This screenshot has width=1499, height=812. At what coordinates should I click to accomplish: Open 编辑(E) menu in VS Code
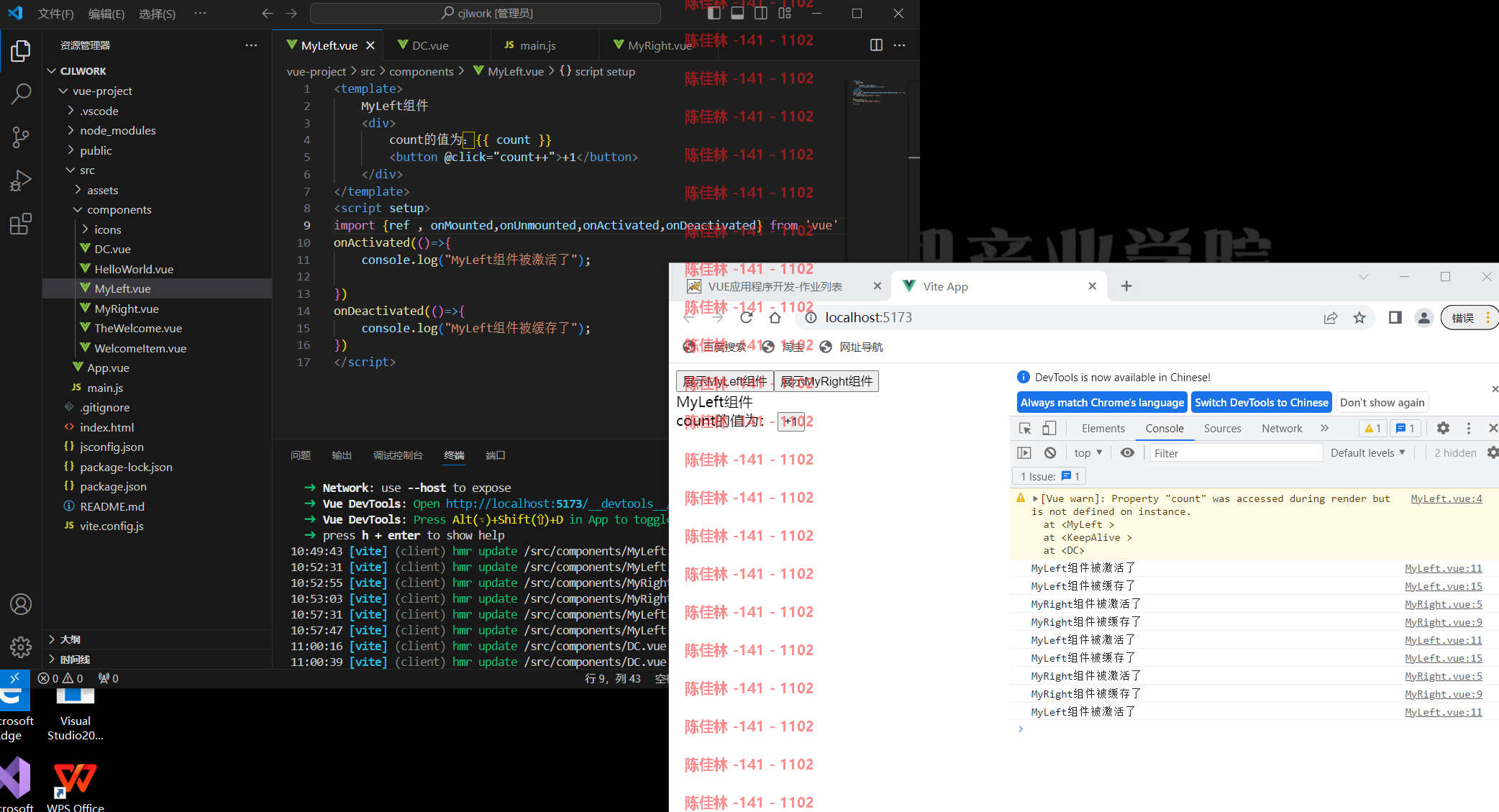106,14
